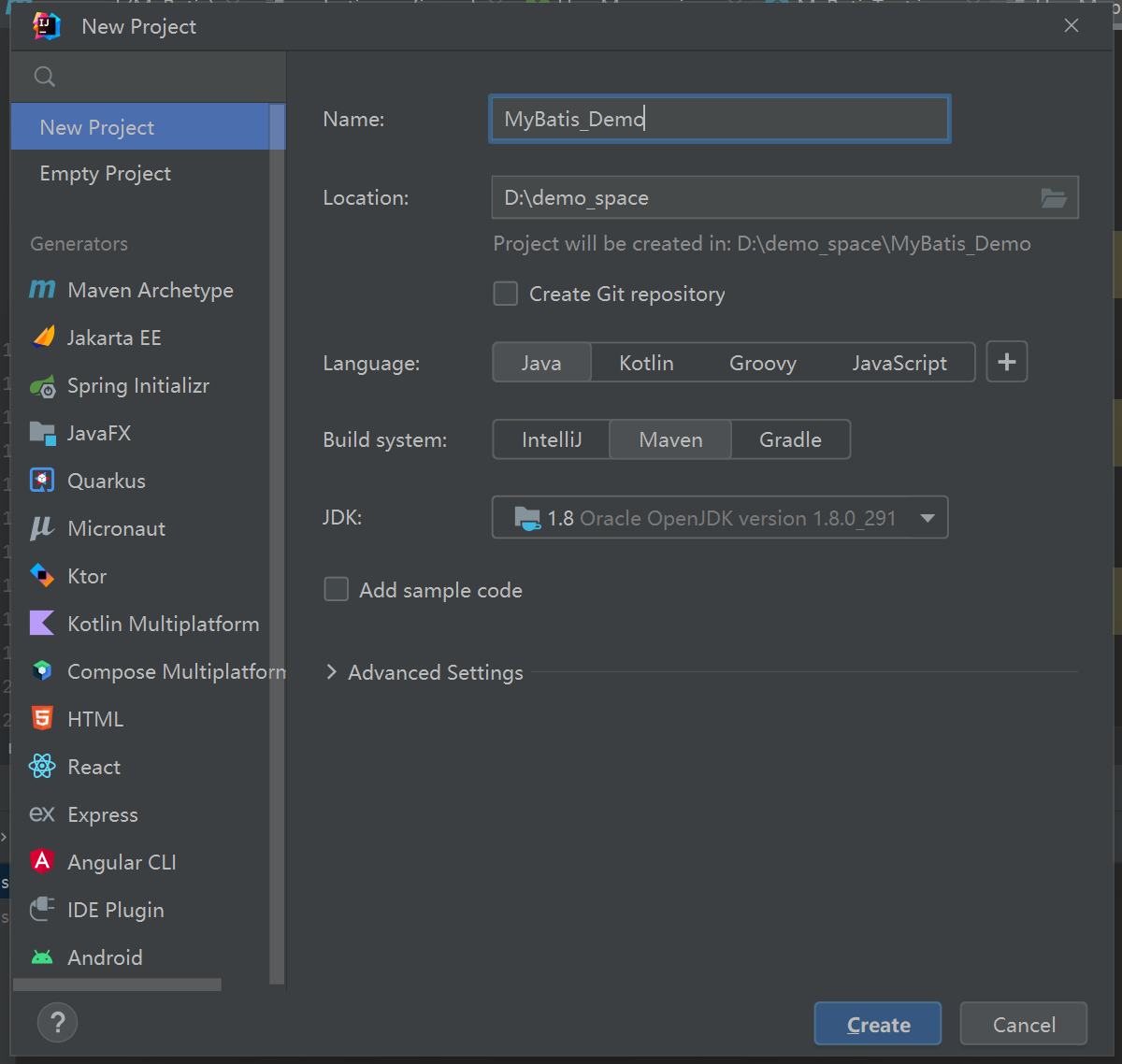Click the Quarkus generator label
Viewport: 1122px width, 1064px height.
(x=107, y=481)
